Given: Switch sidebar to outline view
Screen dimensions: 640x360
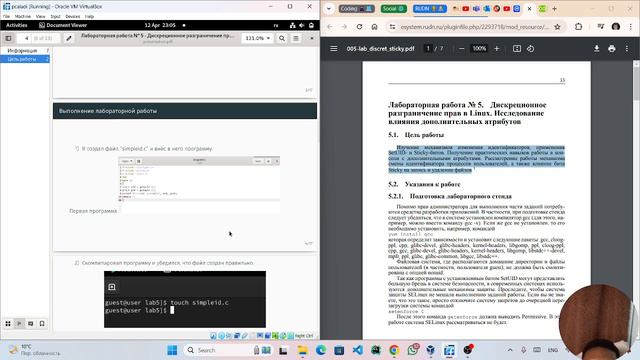Looking at the screenshot, I should coord(19,324).
